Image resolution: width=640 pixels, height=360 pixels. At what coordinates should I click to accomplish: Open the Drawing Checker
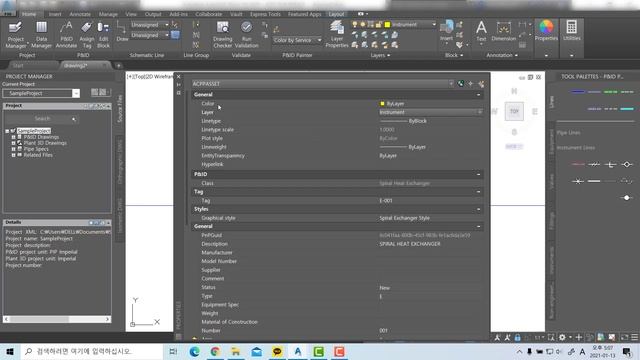coord(222,35)
